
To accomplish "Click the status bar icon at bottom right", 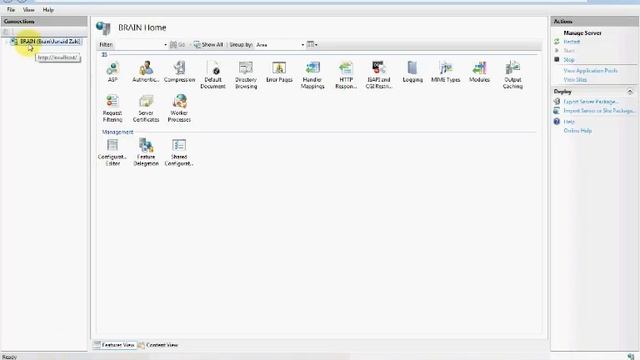I will [631, 357].
